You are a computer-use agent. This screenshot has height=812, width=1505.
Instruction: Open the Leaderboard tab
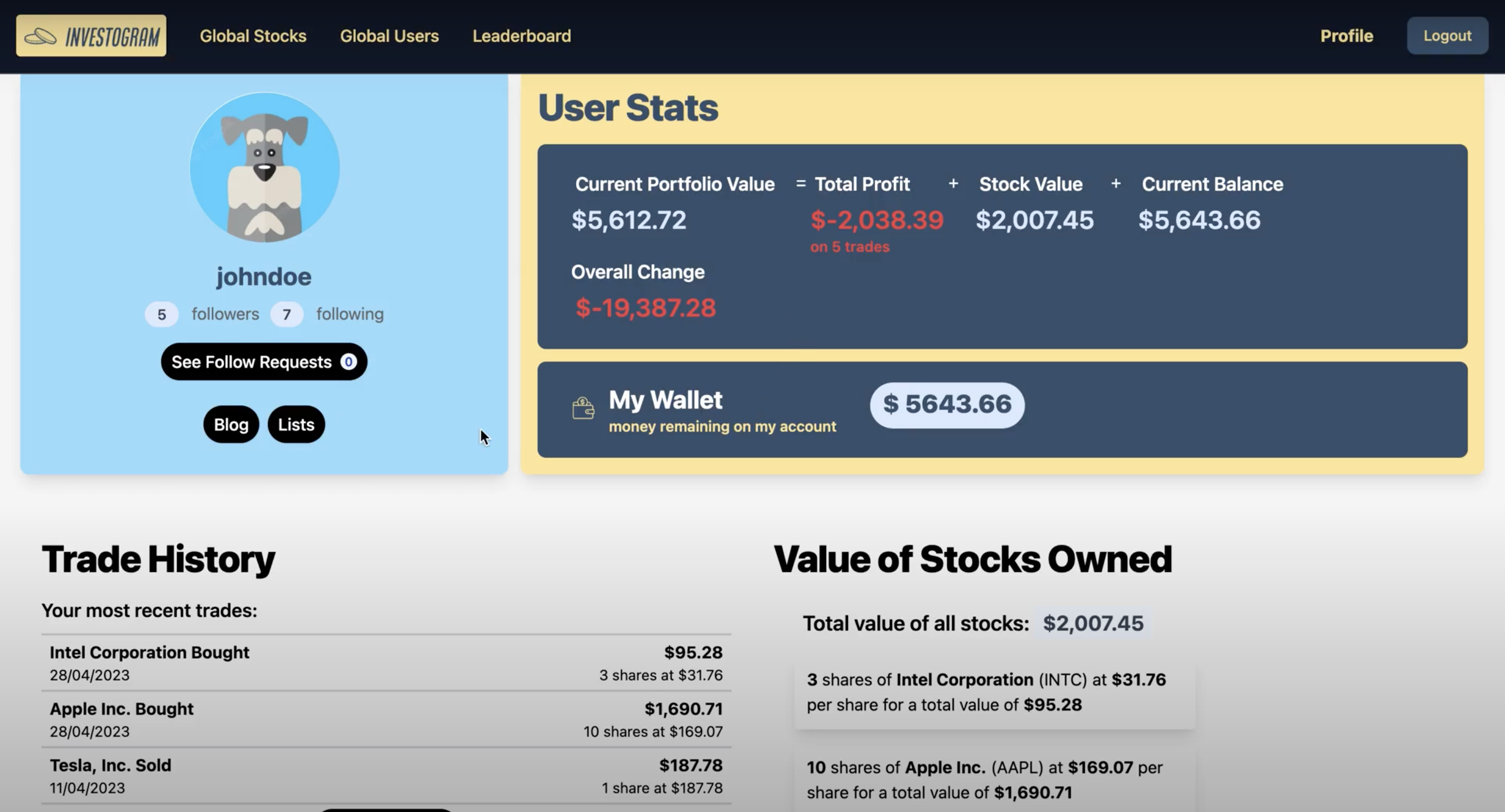[522, 36]
